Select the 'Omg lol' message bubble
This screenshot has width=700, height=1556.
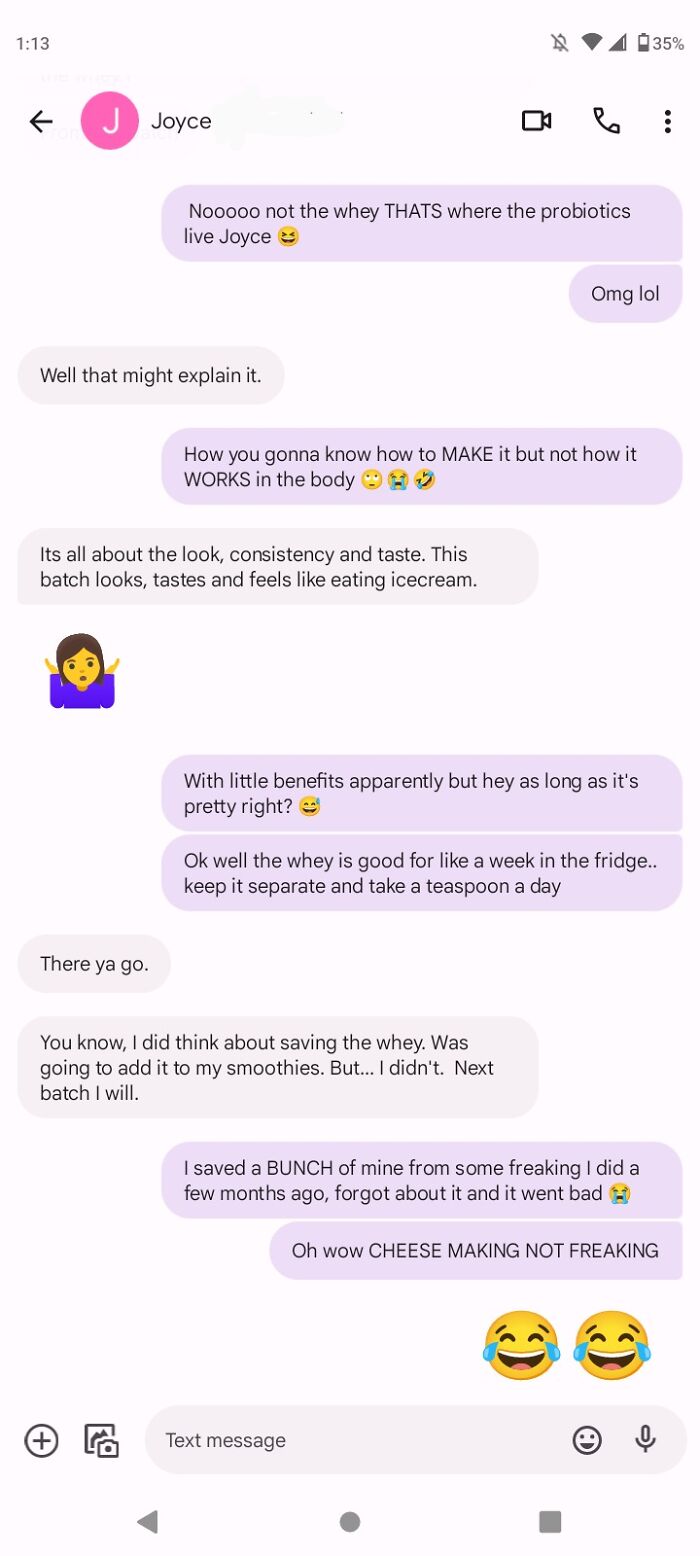coord(625,293)
